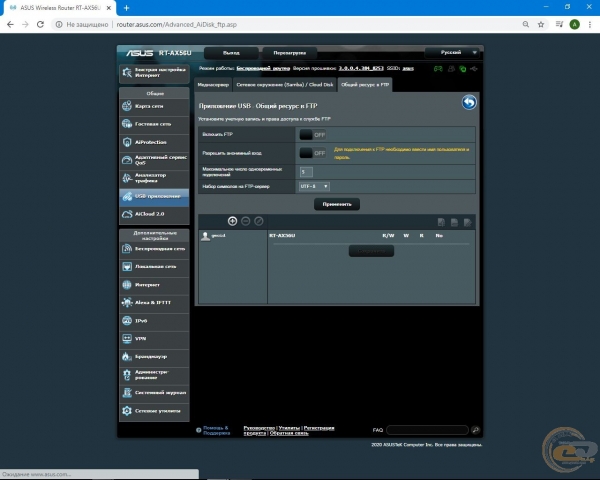
Task: Open Network Map (Карта сети) sidebar icon
Action: [x=127, y=106]
